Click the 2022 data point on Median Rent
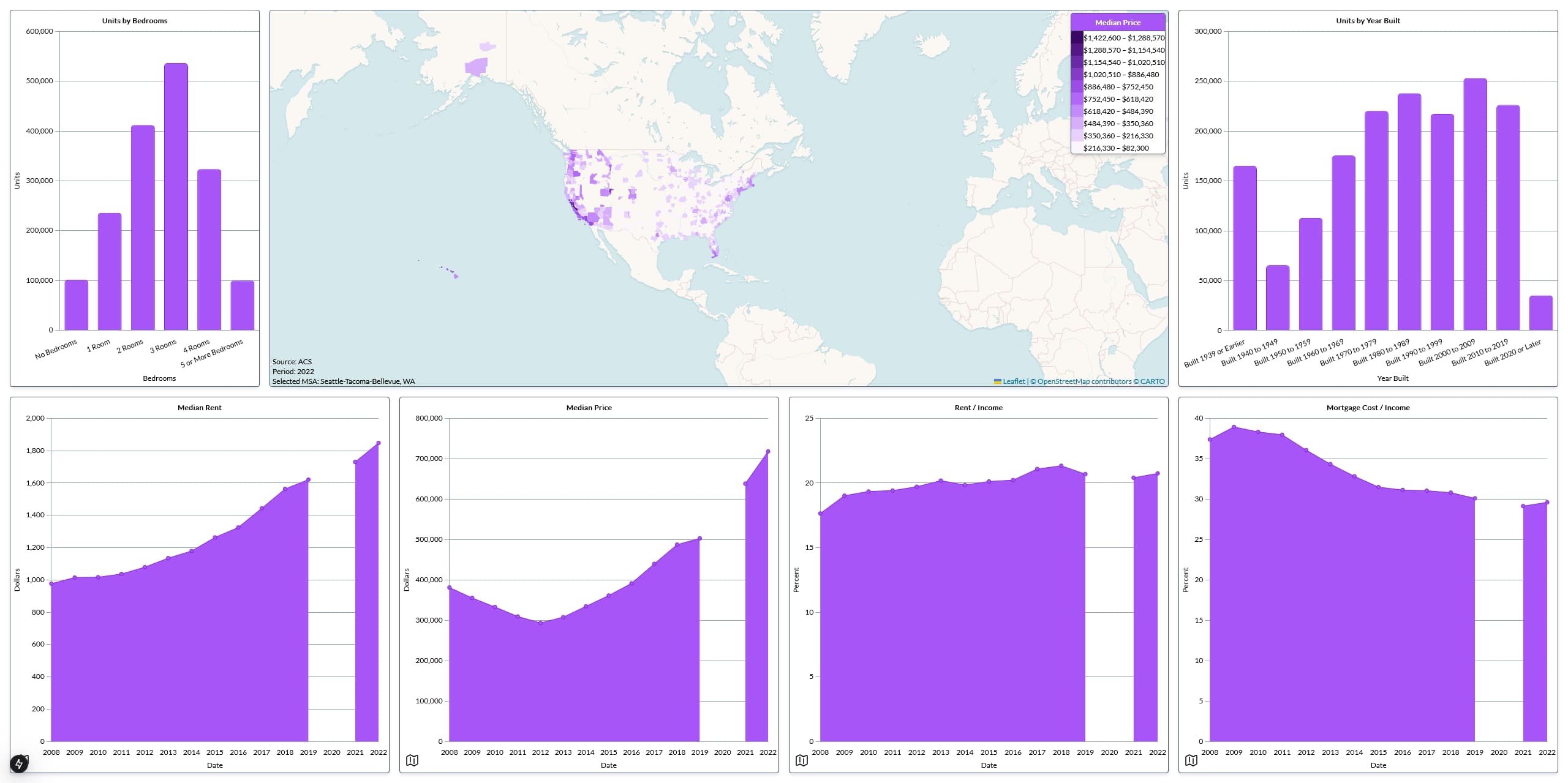 379,443
